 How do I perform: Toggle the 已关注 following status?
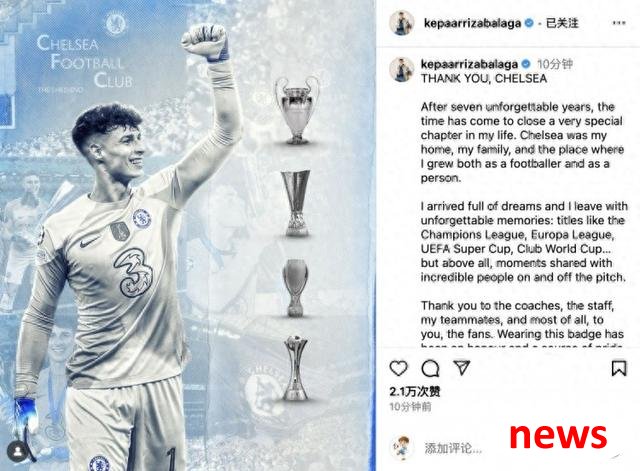[562, 23]
